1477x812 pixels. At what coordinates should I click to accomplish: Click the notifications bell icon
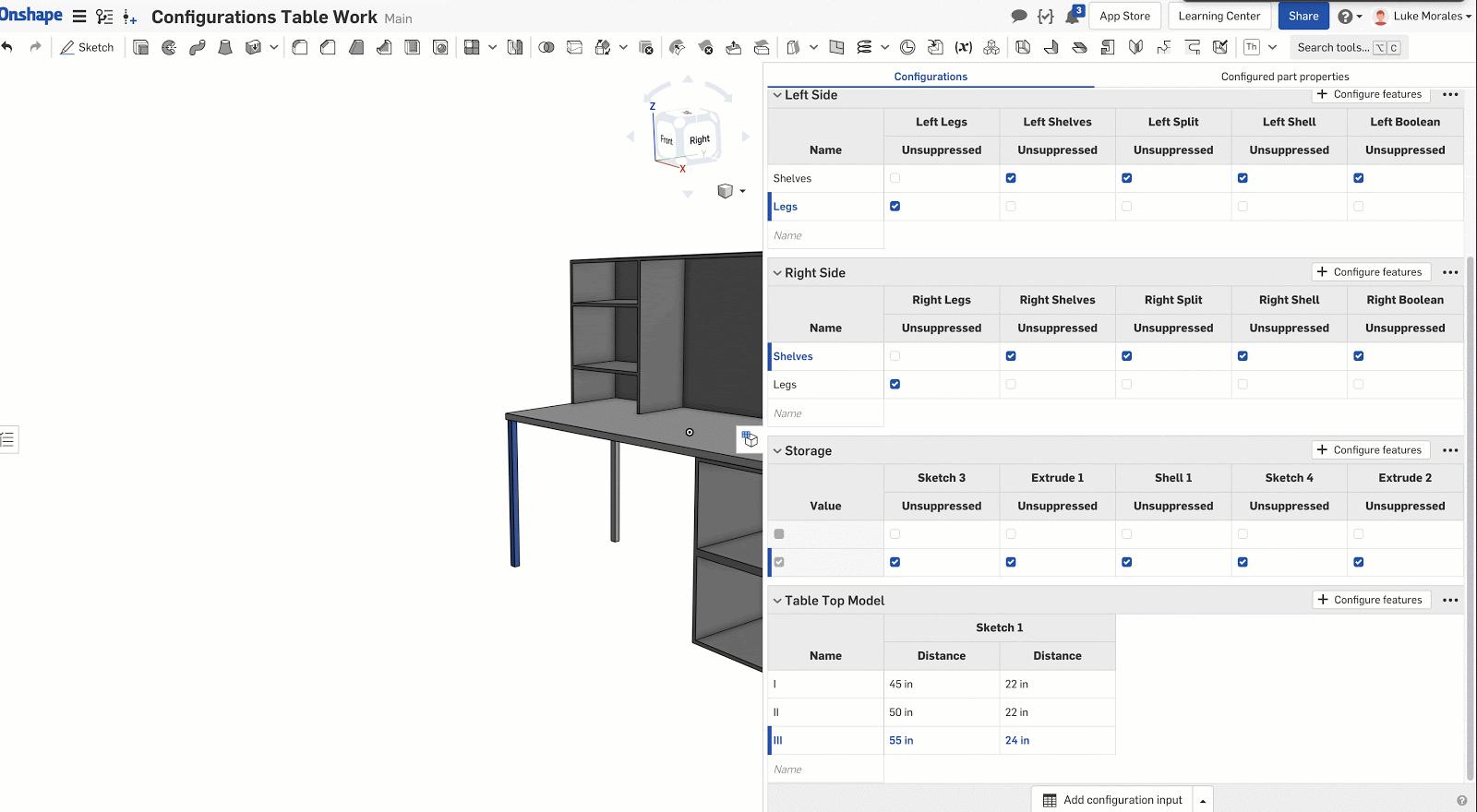pos(1073,17)
